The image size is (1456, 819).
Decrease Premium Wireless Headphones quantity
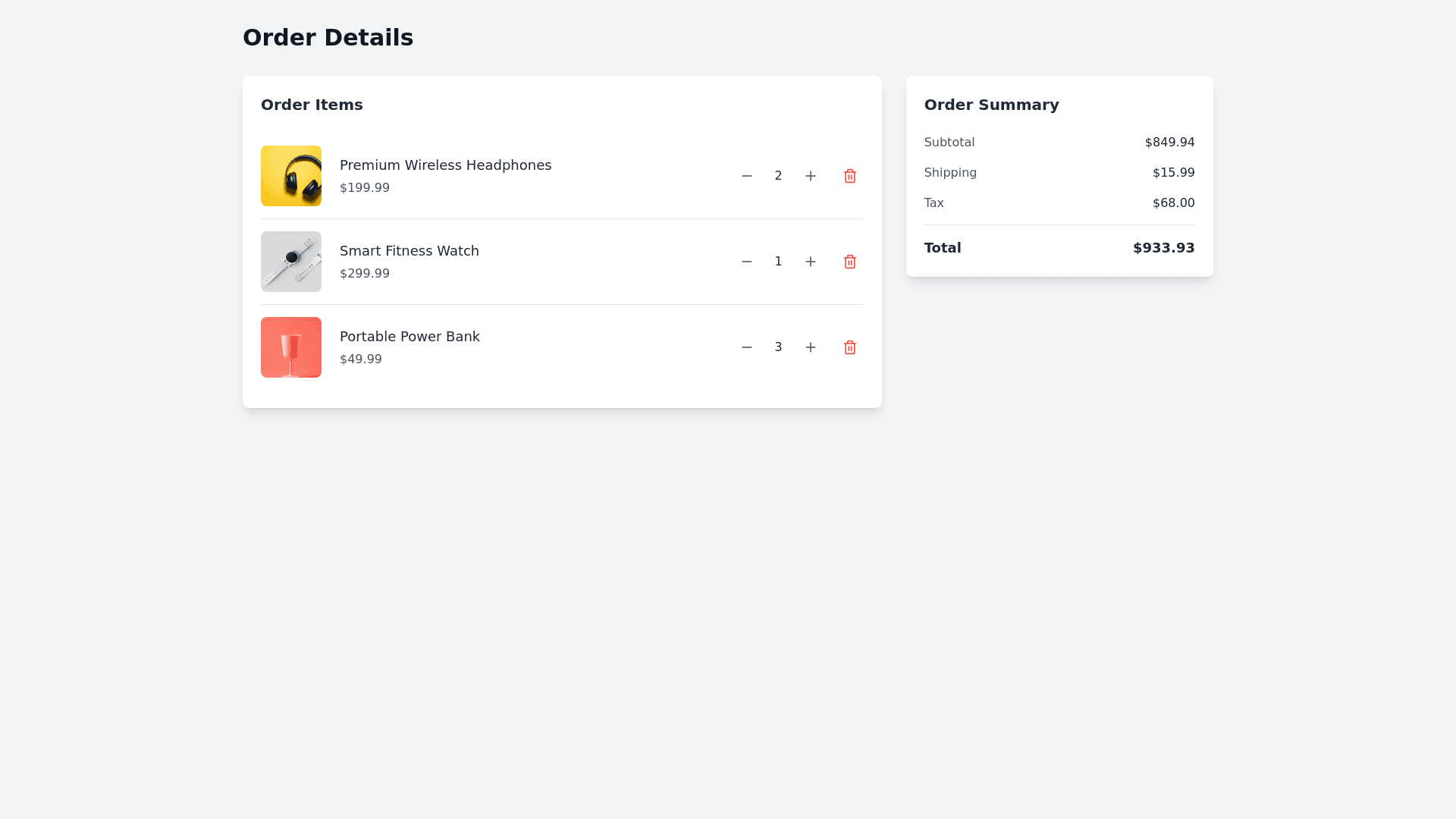tap(747, 176)
